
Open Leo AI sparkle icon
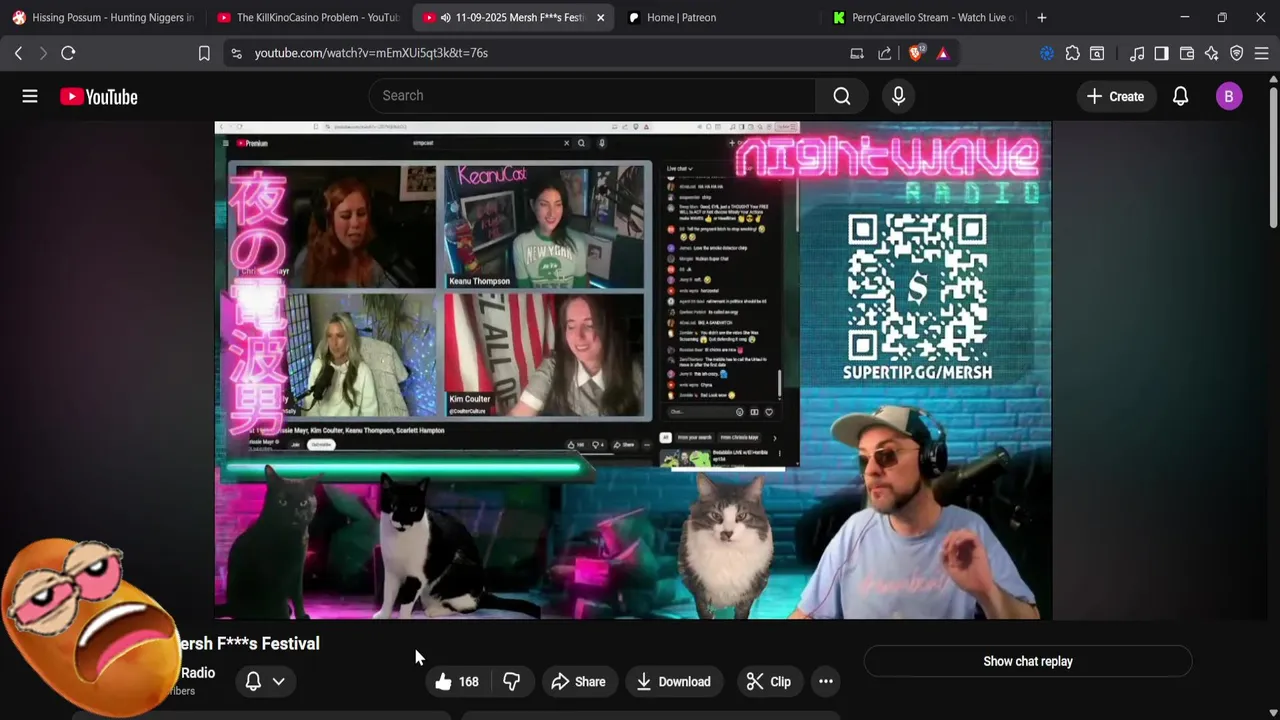click(x=1212, y=53)
